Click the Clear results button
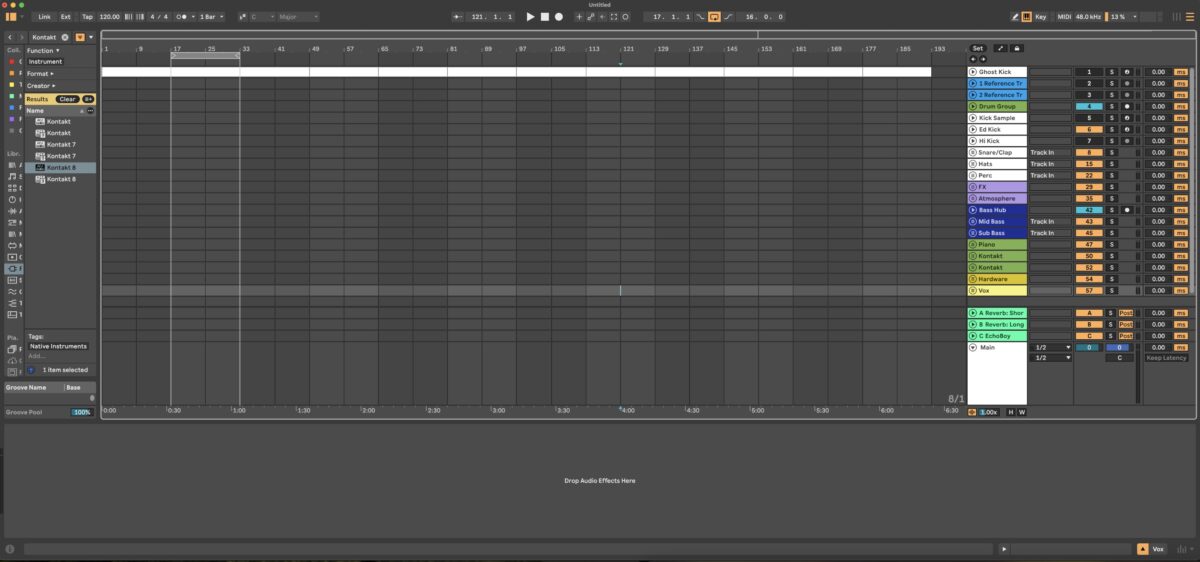The width and height of the screenshot is (1200, 562). click(67, 99)
